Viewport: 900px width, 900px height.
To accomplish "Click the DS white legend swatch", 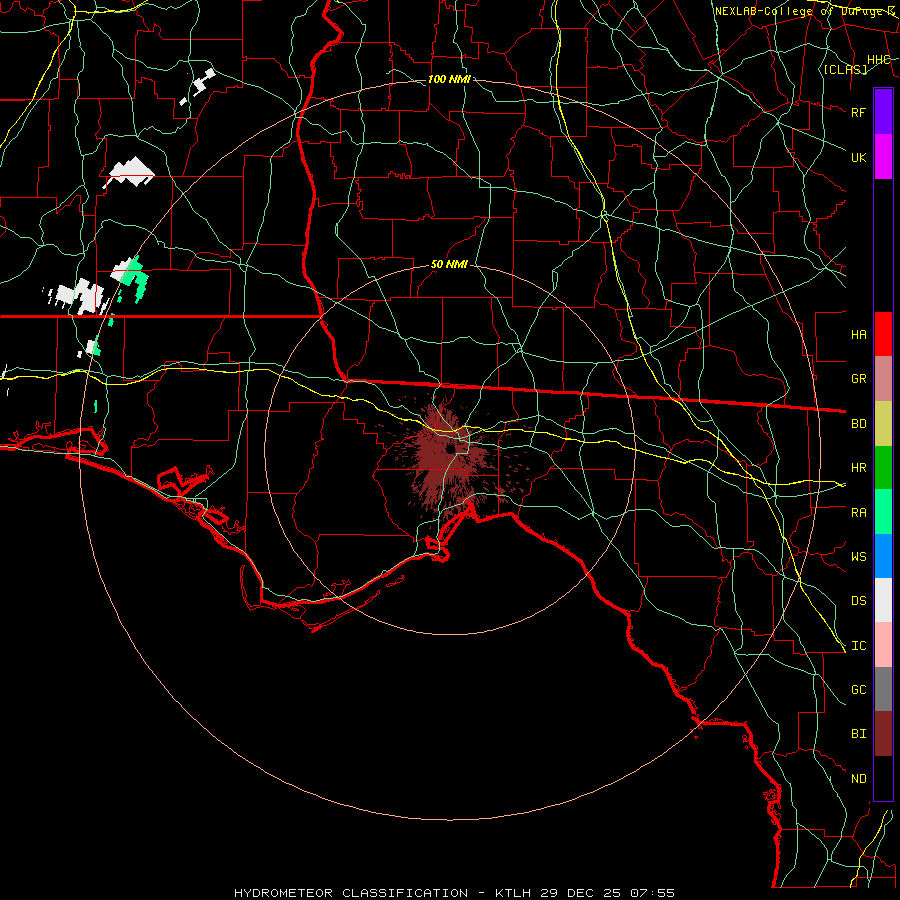I will [883, 600].
